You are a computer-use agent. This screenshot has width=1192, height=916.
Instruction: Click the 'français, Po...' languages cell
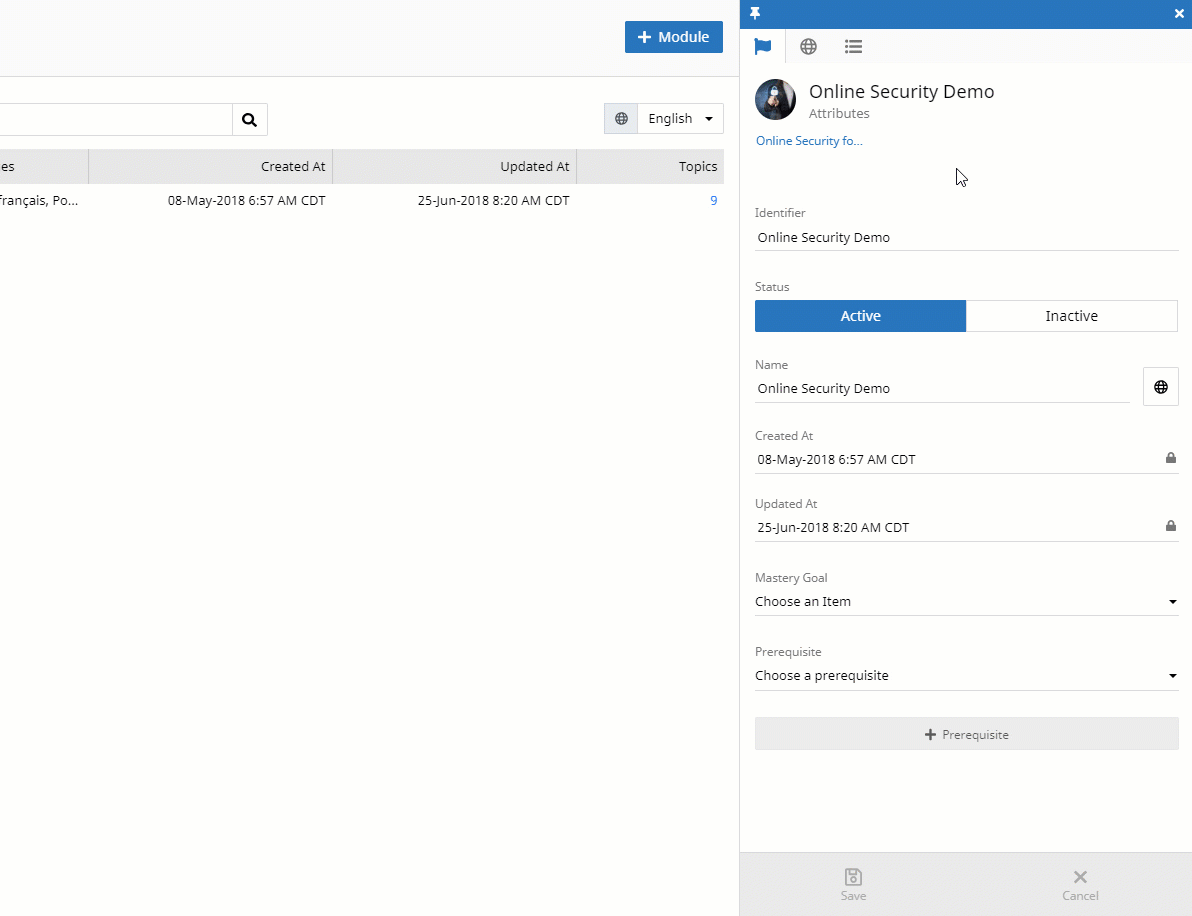[x=39, y=201]
